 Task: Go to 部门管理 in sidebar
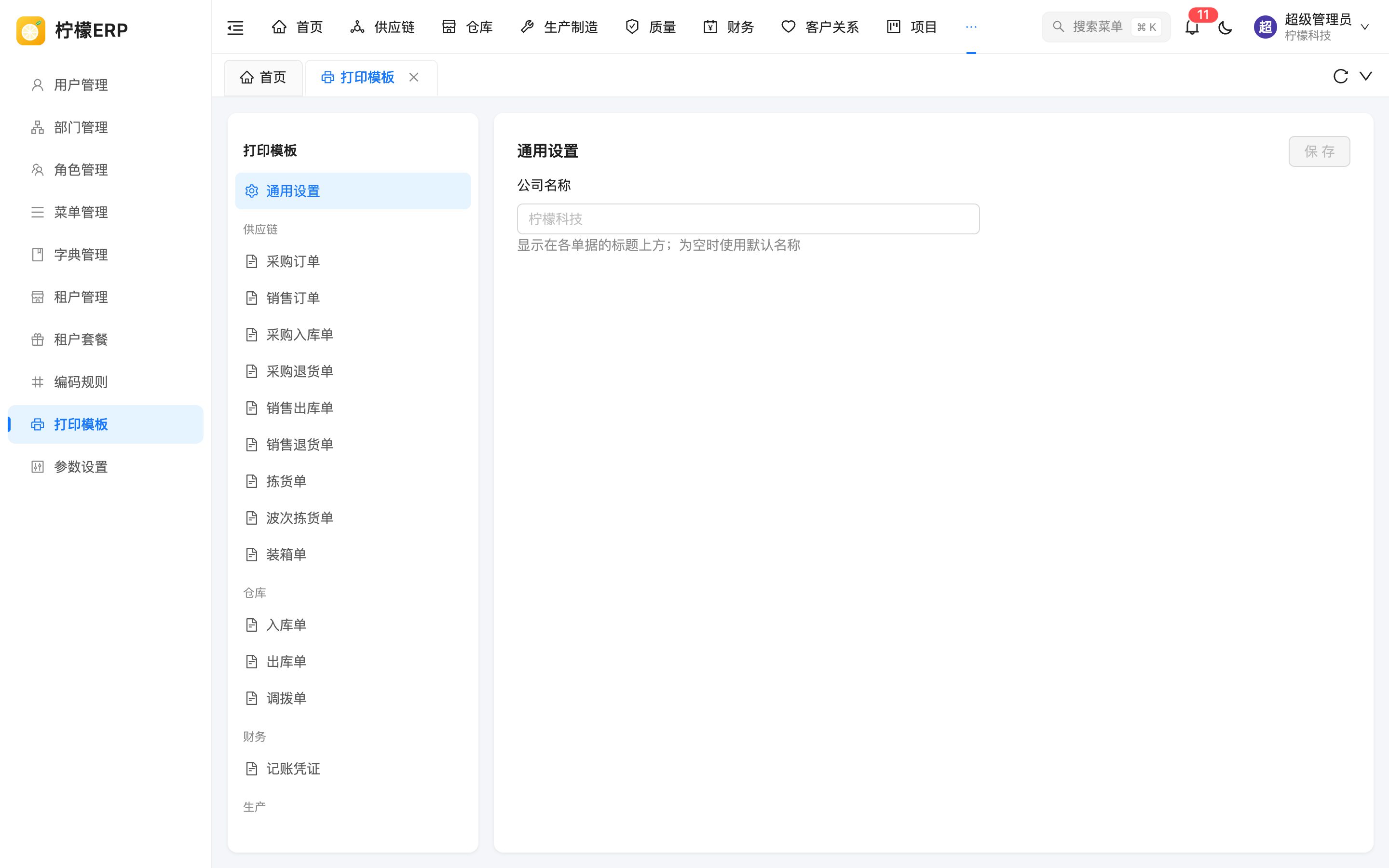tap(106, 127)
